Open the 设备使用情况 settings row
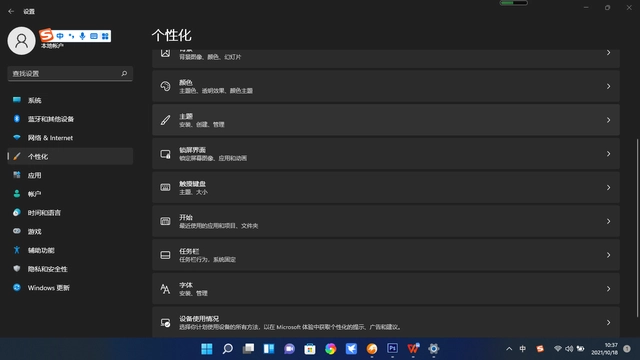This screenshot has height=360, width=640. click(386, 322)
